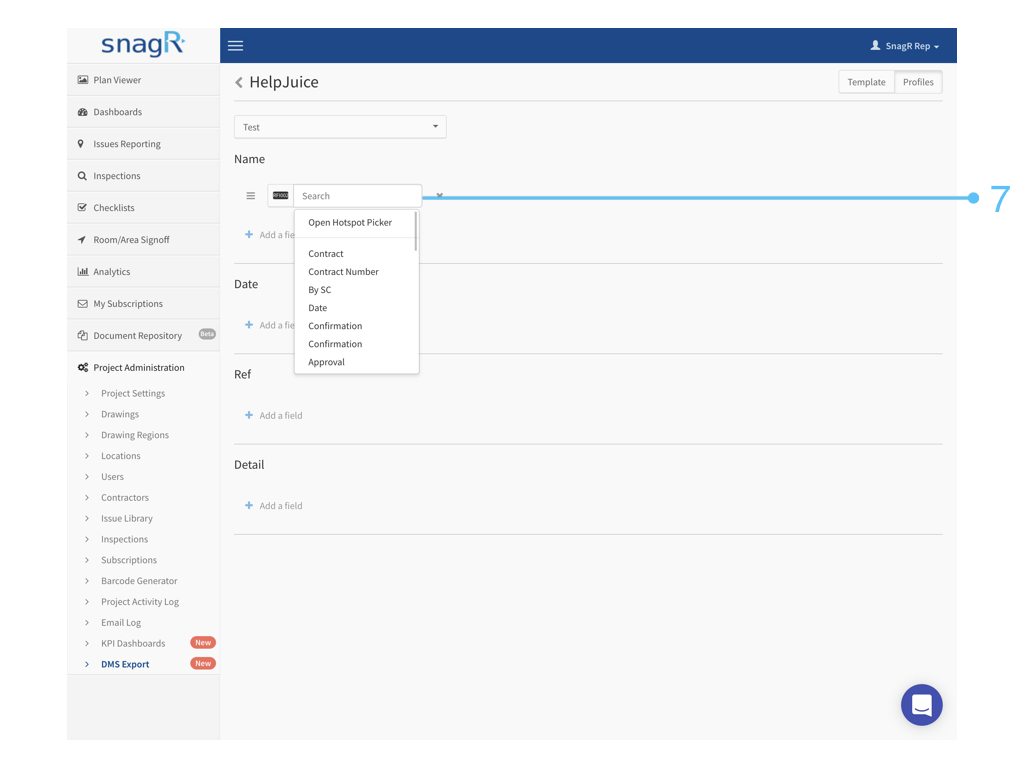Click the user avatar icon in header

[x=875, y=45]
